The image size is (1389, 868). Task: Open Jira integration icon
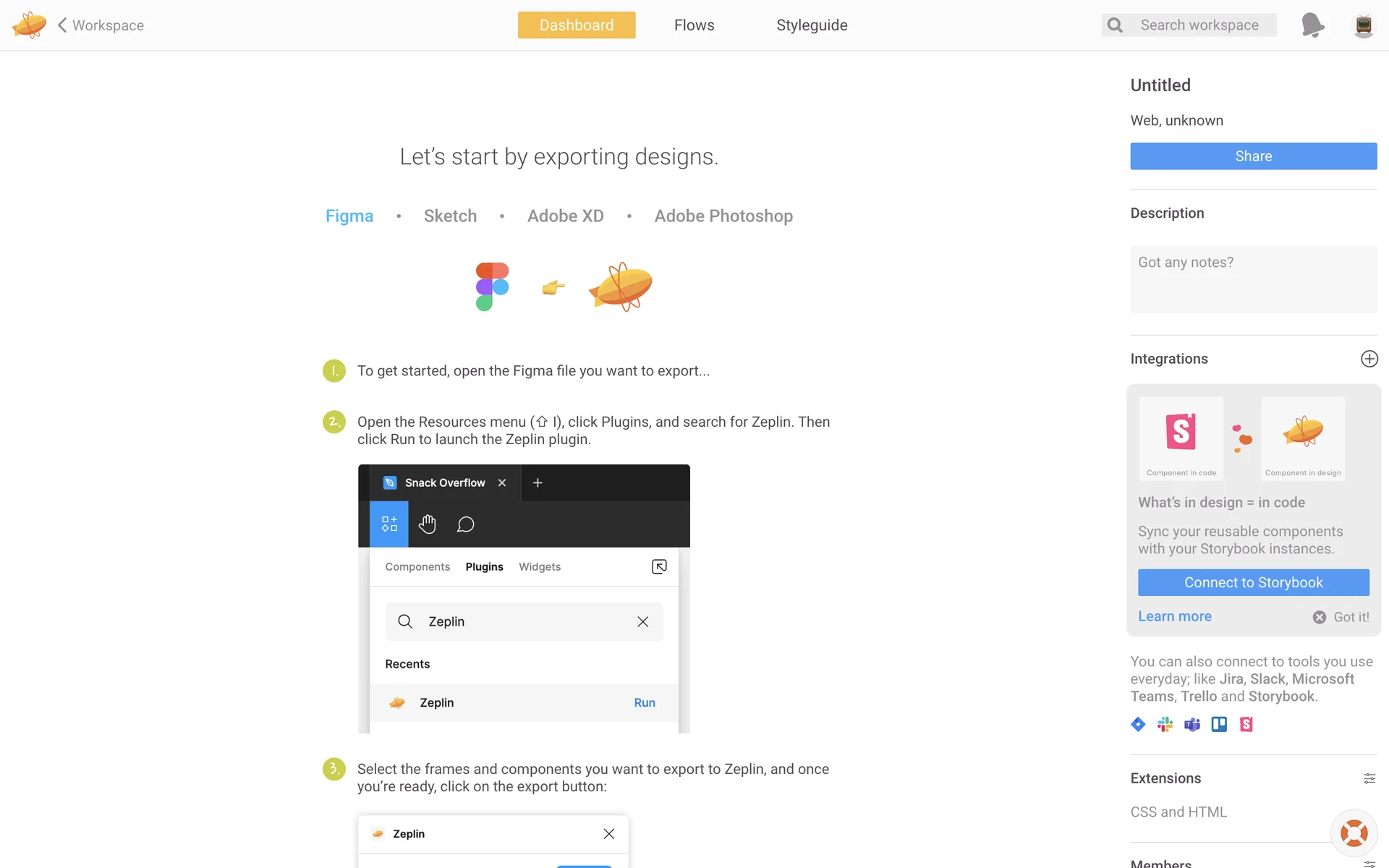point(1138,724)
